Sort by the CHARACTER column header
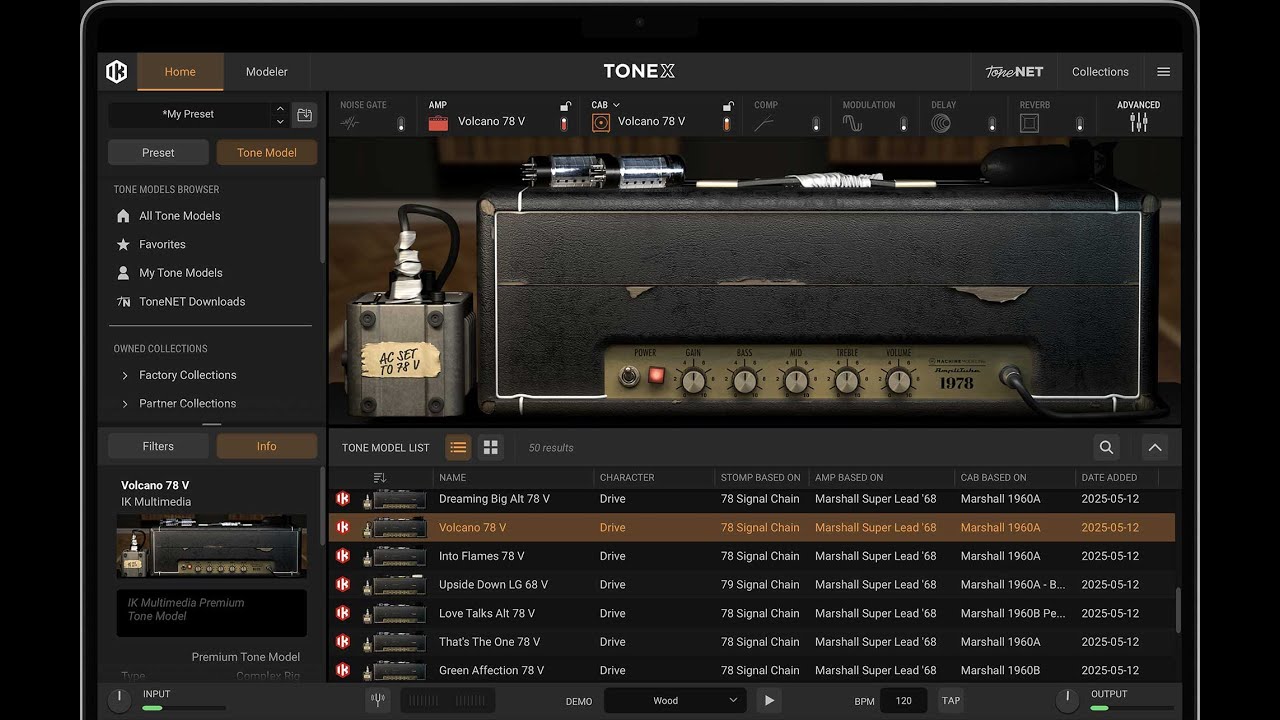Image resolution: width=1280 pixels, height=720 pixels. click(627, 478)
